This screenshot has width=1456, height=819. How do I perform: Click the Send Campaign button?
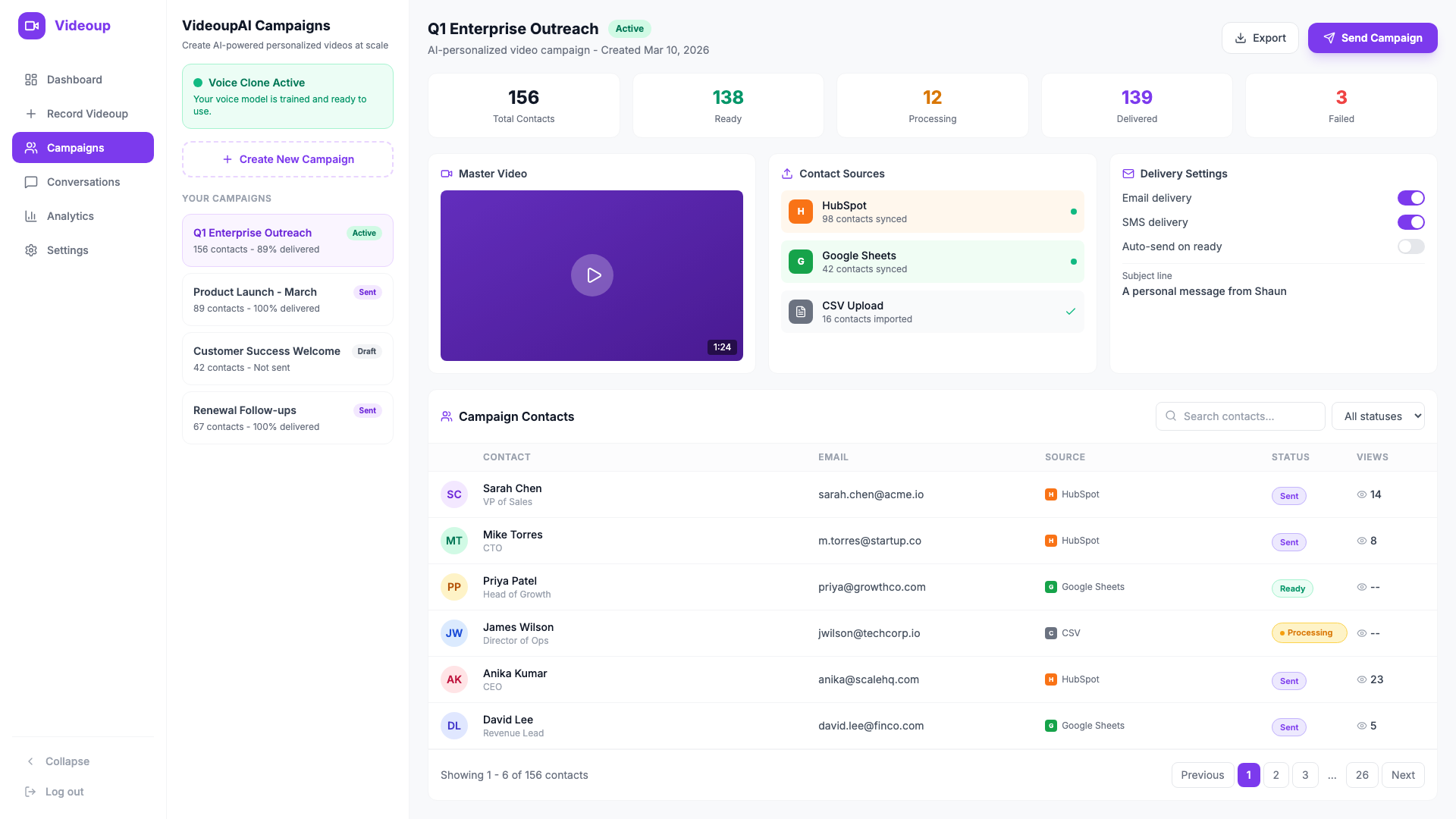pos(1373,37)
